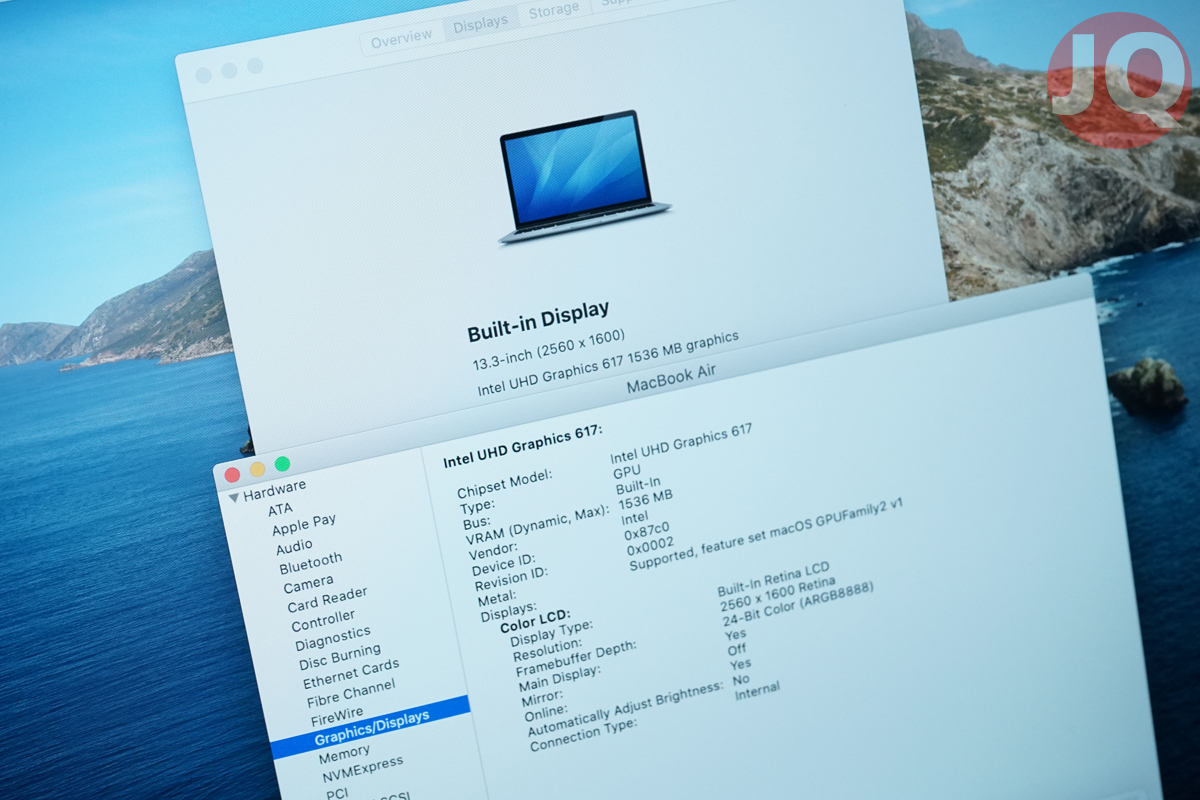Select Memory in the sidebar
1200x800 pixels.
click(x=344, y=753)
